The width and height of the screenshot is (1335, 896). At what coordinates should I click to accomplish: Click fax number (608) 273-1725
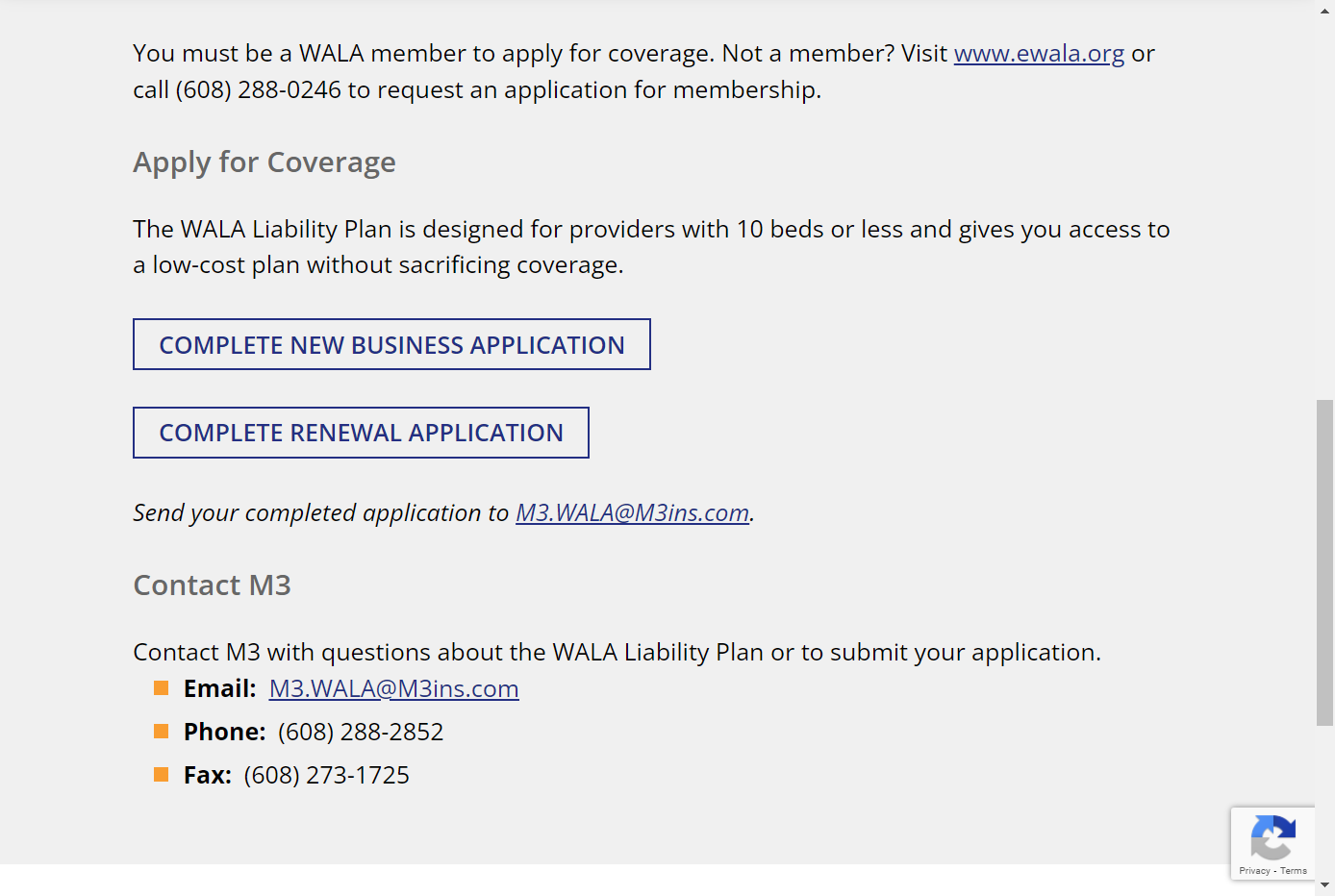coord(326,775)
